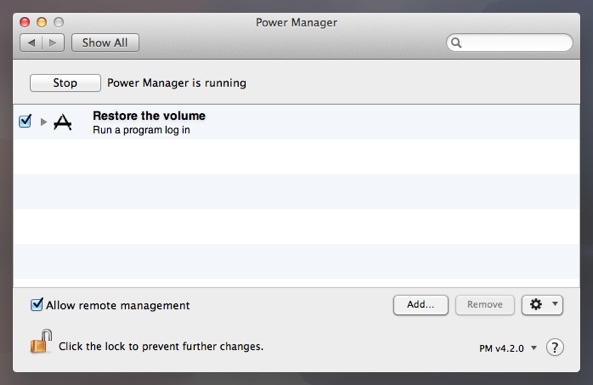Click the Remove button
The width and height of the screenshot is (593, 385).
click(x=485, y=305)
